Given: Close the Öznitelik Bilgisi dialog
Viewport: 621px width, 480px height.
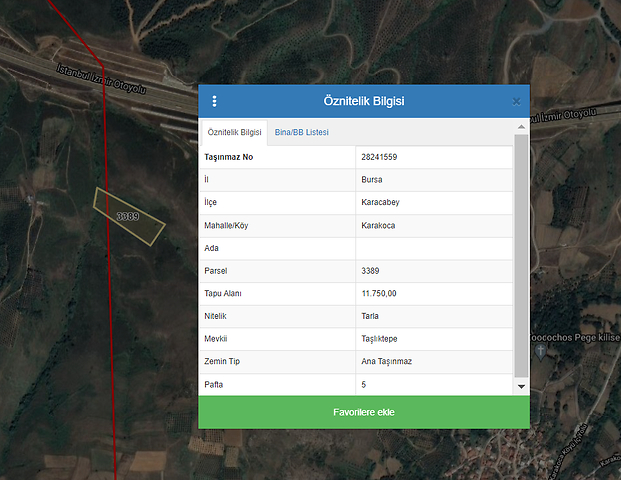Looking at the screenshot, I should click(516, 101).
